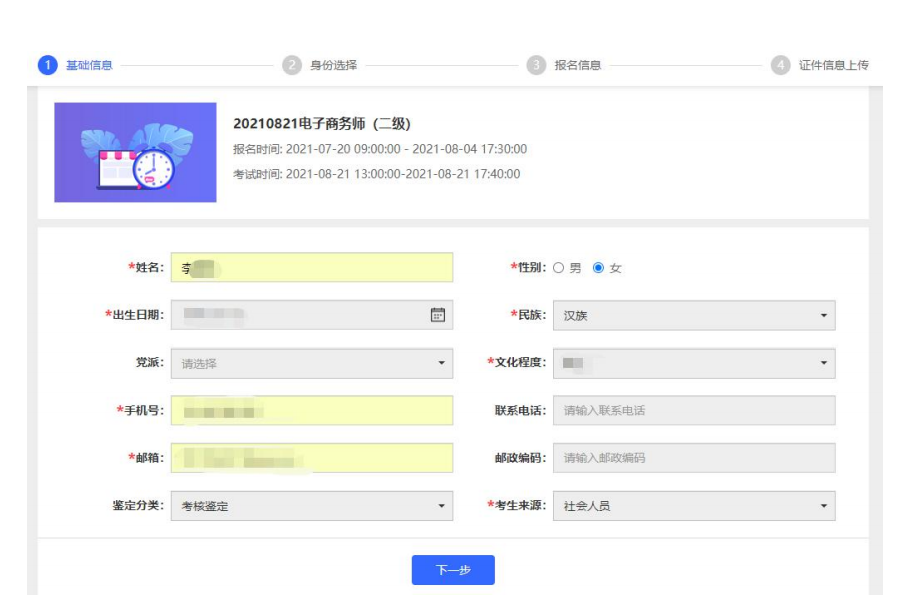
Task: Click the exam banner clock thumbnail
Action: coord(135,152)
